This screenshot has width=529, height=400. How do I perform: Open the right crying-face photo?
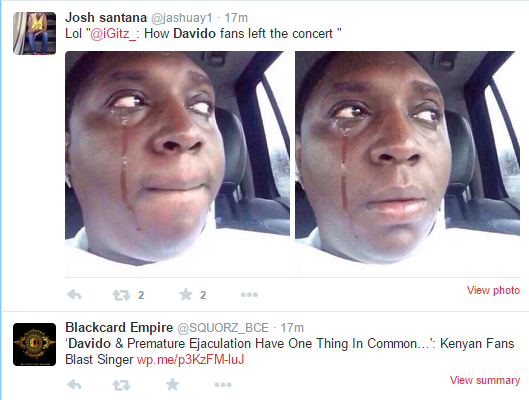coord(407,163)
